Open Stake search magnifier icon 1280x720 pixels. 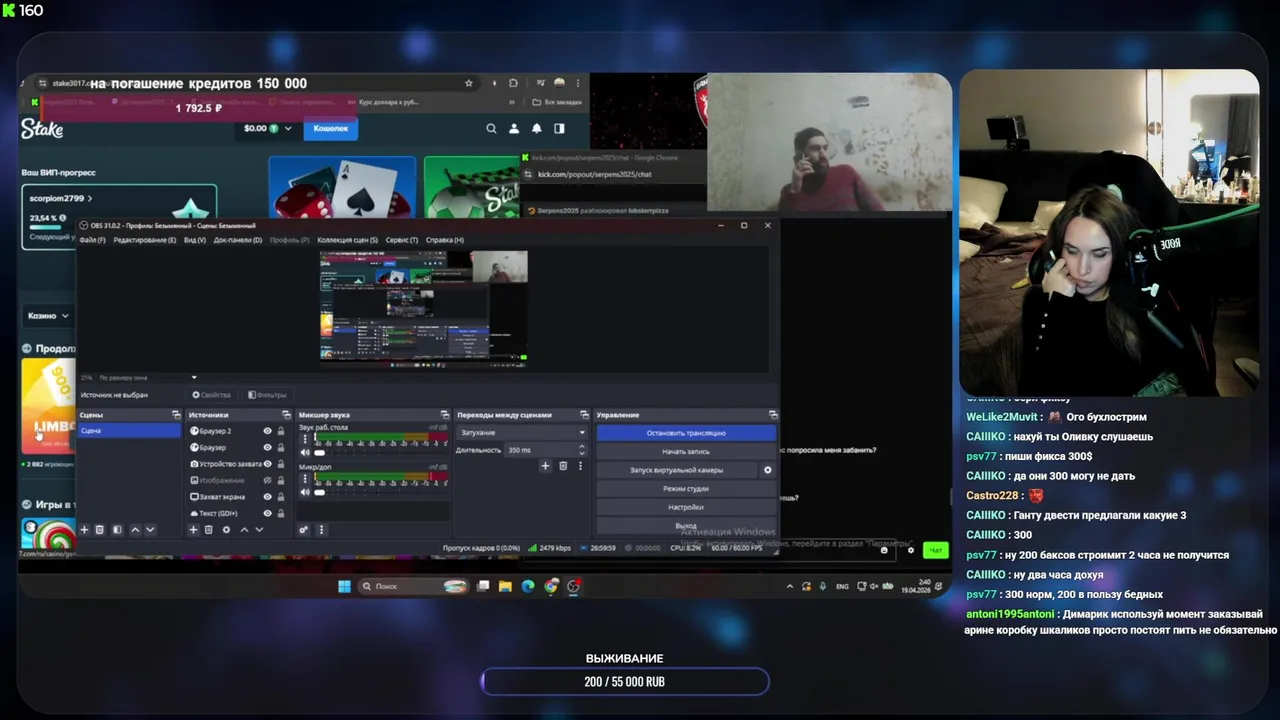[491, 128]
